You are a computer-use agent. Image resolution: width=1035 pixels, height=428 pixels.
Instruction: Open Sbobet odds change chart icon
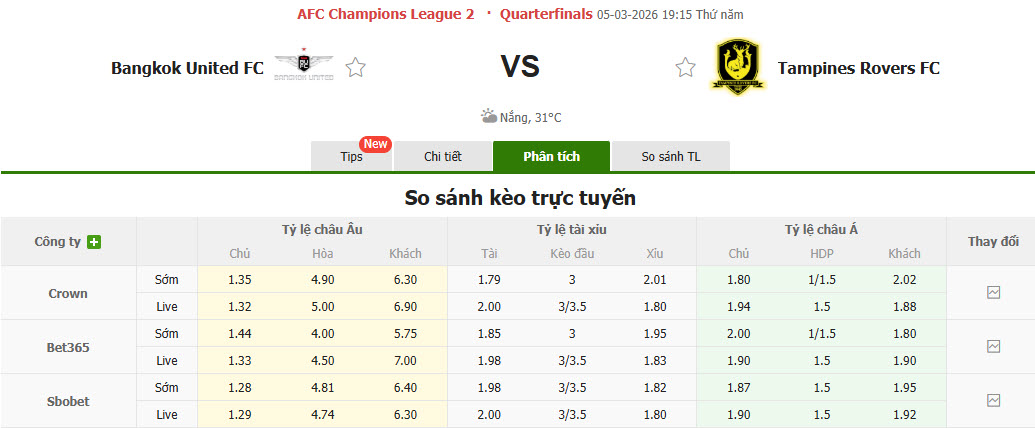(993, 401)
